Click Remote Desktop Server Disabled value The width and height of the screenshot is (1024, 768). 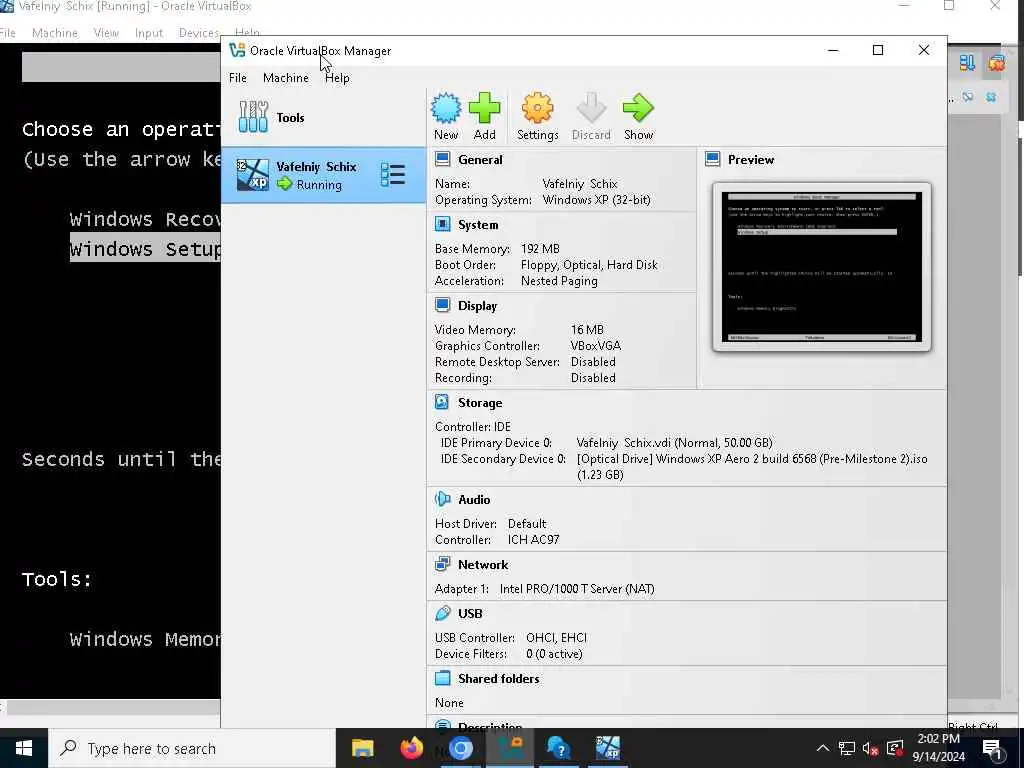pos(593,362)
